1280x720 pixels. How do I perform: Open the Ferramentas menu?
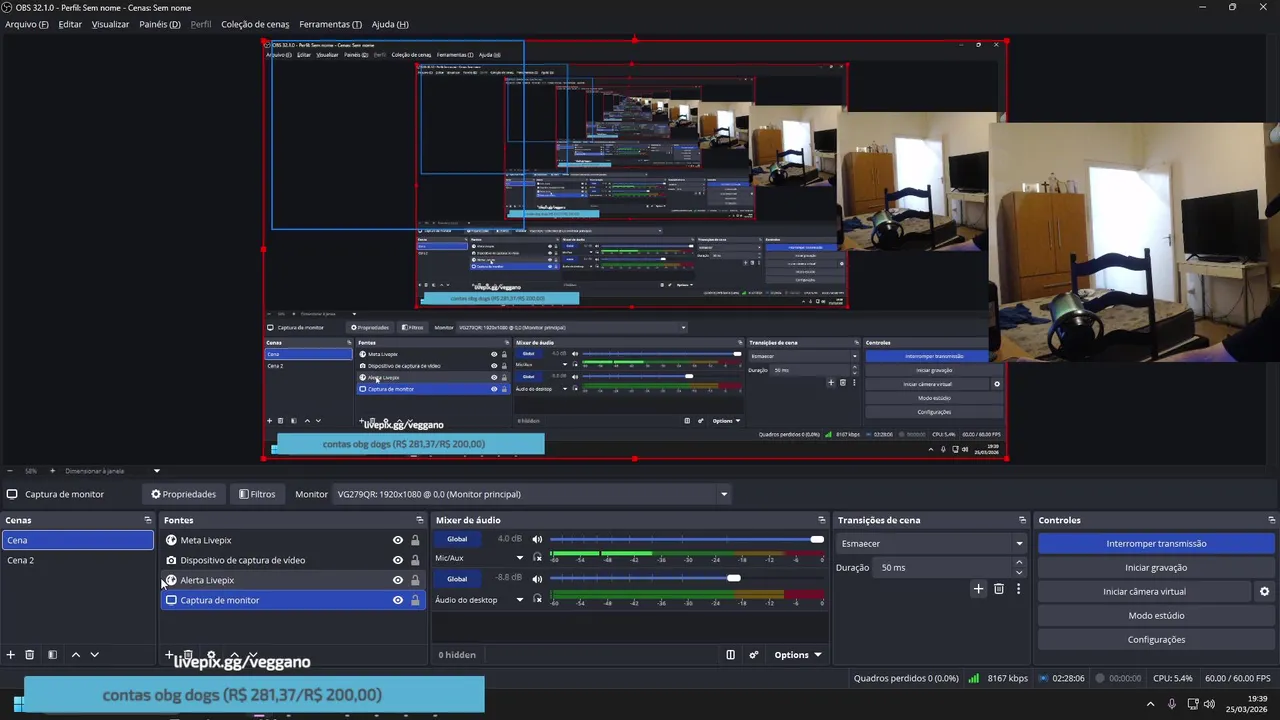coord(330,24)
